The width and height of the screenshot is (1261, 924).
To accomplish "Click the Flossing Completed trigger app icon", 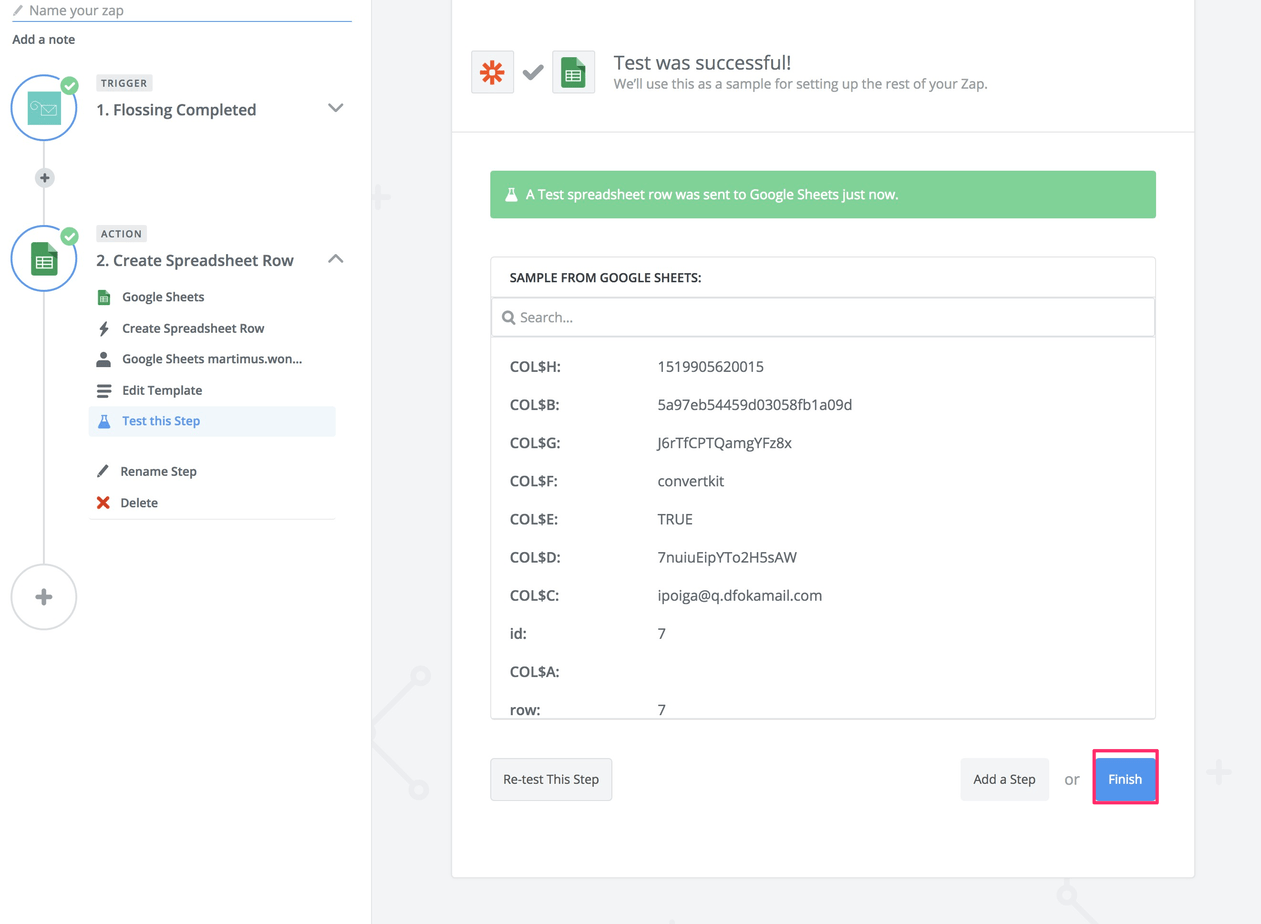I will pos(44,108).
